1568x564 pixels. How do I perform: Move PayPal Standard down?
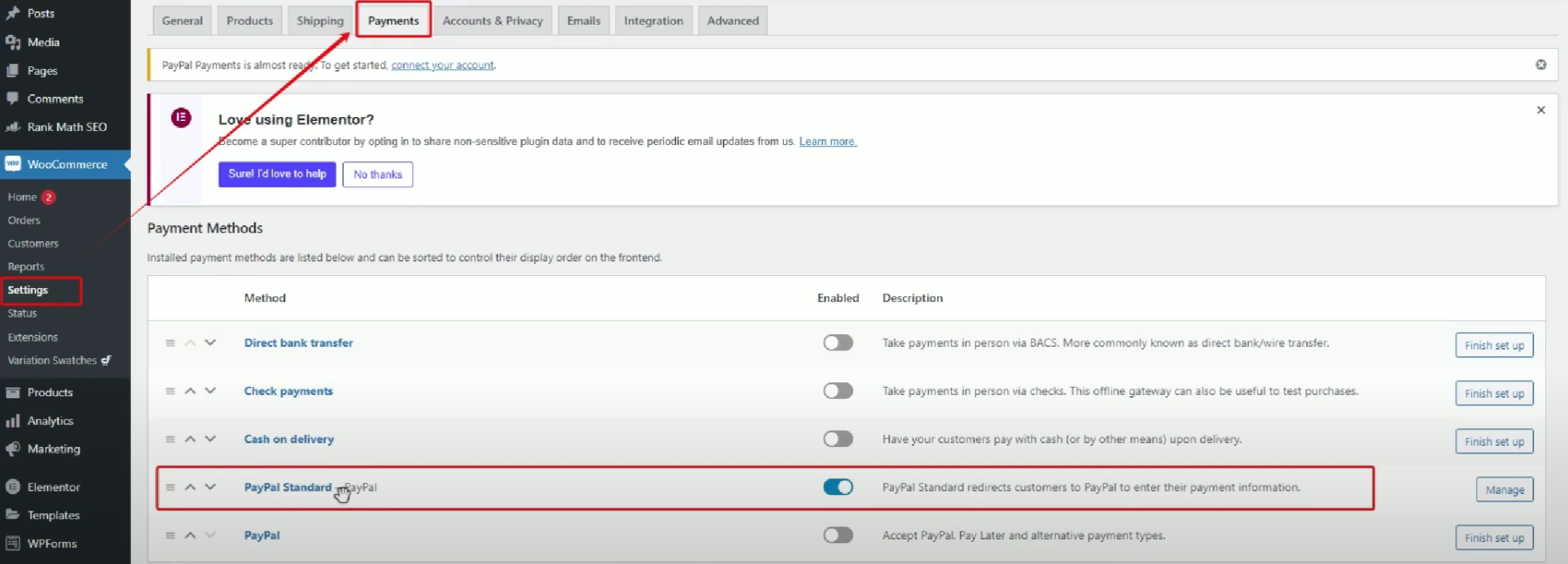[210, 487]
